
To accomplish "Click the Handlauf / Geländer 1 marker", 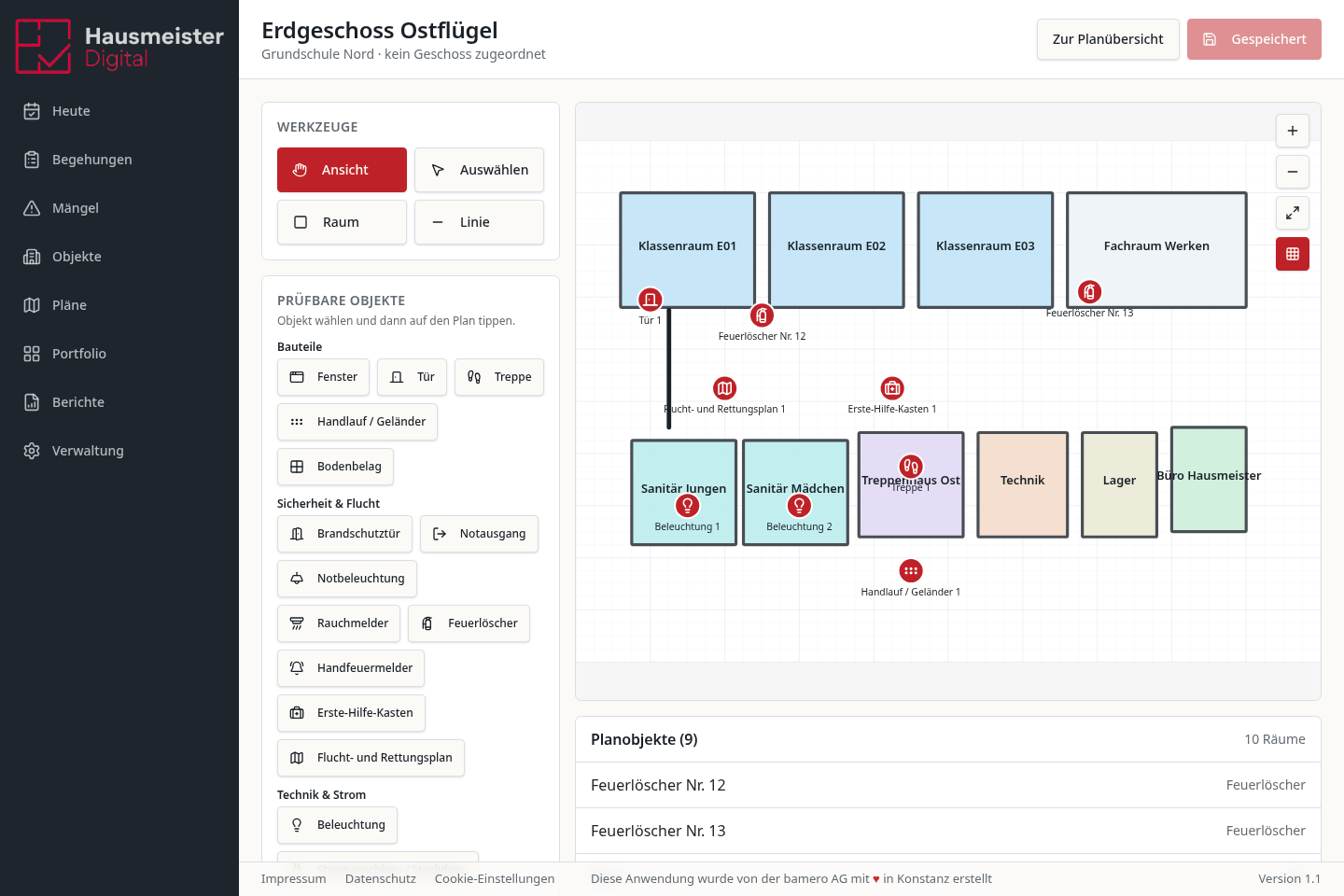I will [x=911, y=570].
